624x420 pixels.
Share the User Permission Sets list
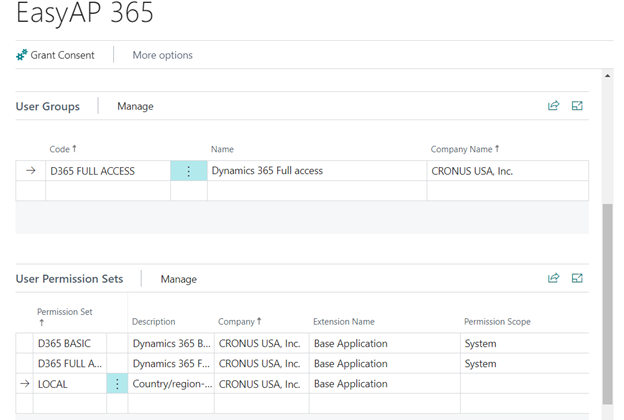point(554,278)
